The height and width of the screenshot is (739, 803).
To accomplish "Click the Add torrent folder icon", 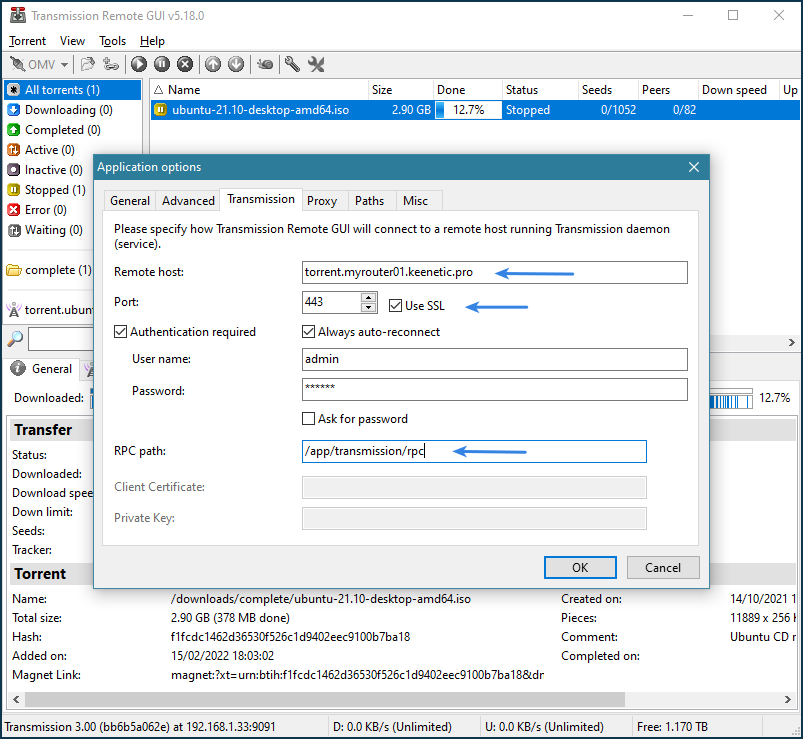I will (x=88, y=65).
